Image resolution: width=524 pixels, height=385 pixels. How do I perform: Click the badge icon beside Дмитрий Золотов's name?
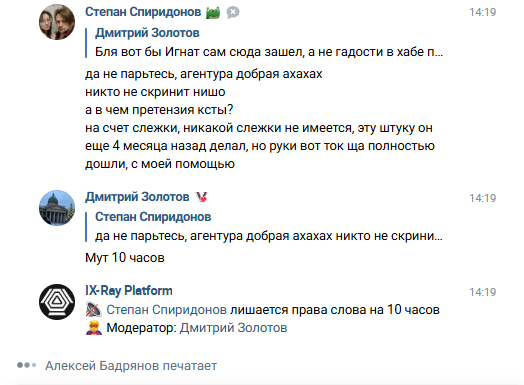202,197
